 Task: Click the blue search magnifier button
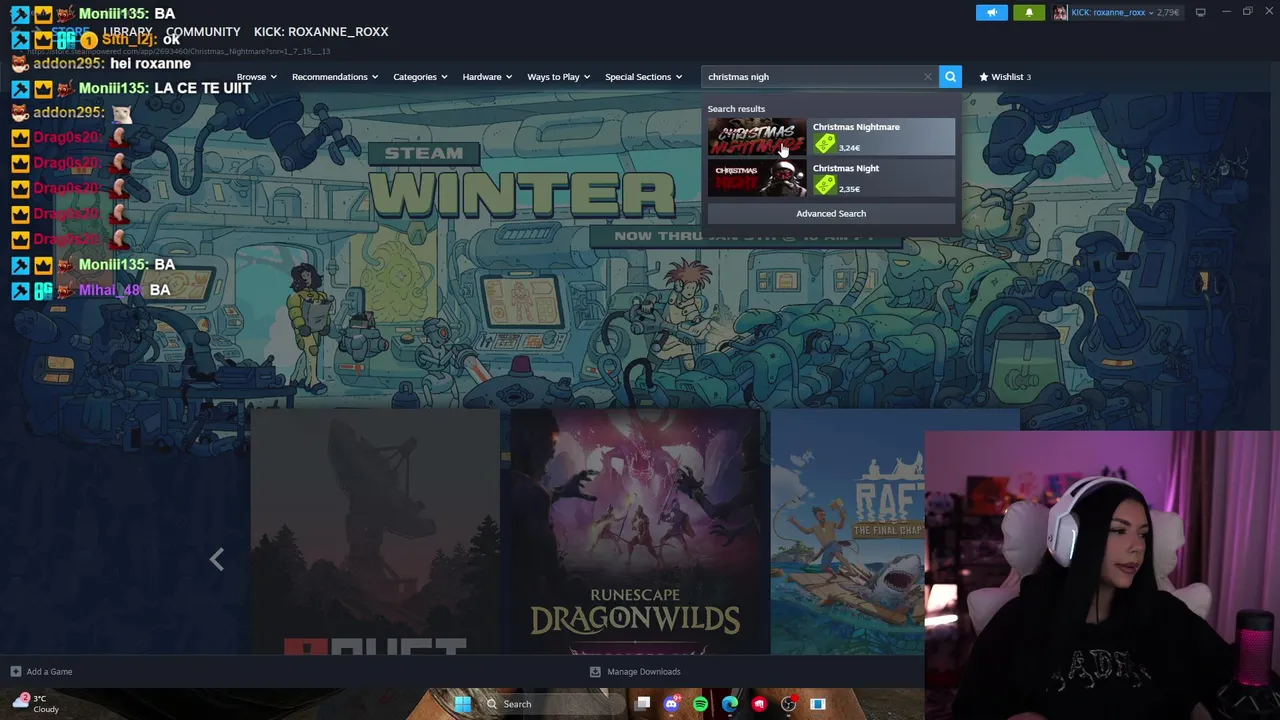coord(950,76)
